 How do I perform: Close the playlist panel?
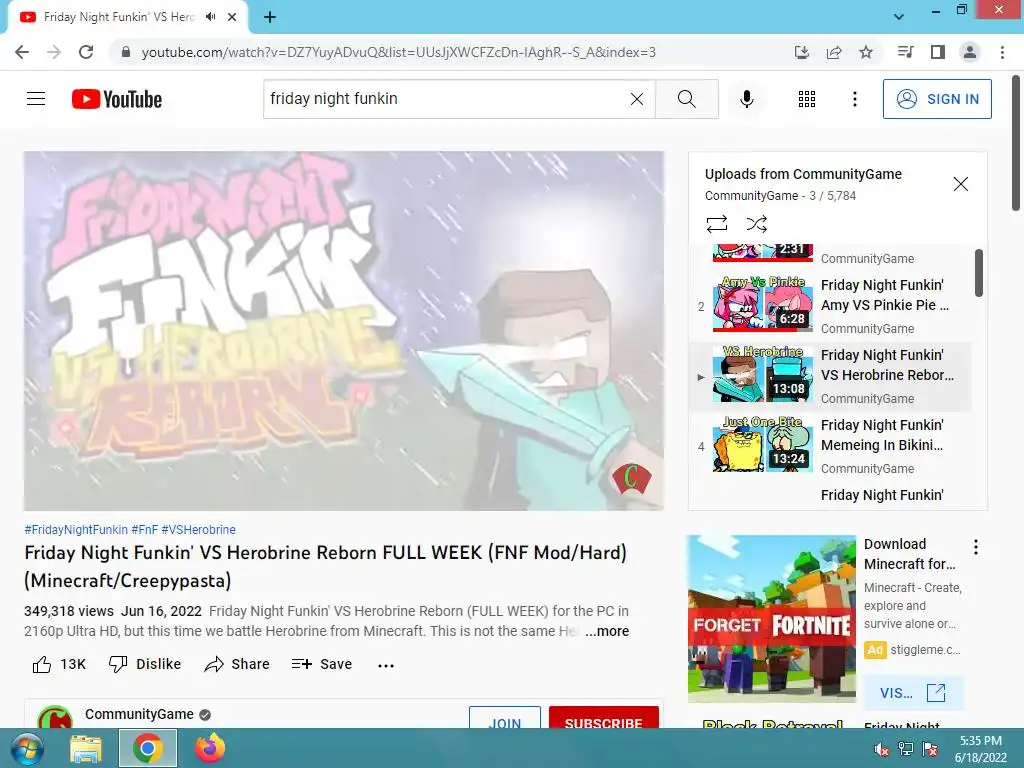(961, 184)
